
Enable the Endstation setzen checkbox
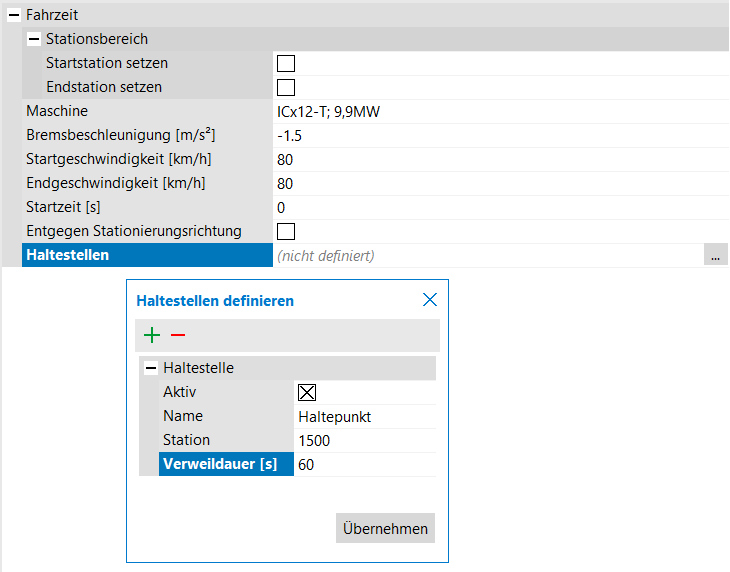(x=286, y=87)
